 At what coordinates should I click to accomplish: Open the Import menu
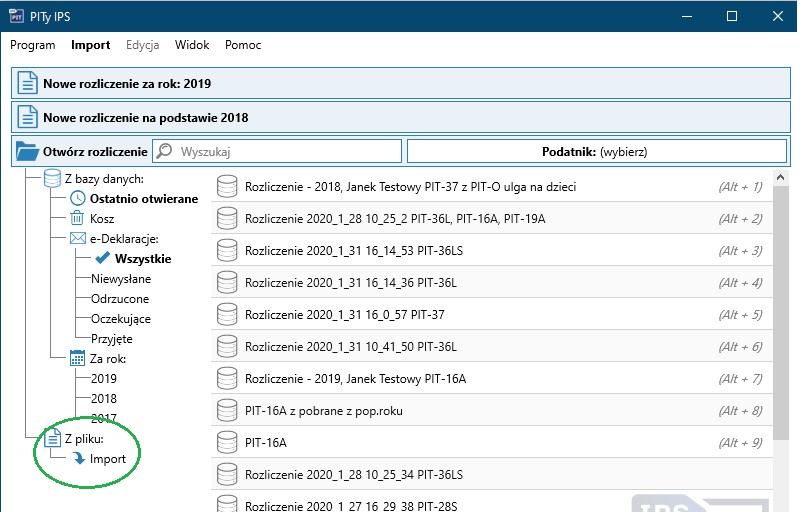click(90, 45)
